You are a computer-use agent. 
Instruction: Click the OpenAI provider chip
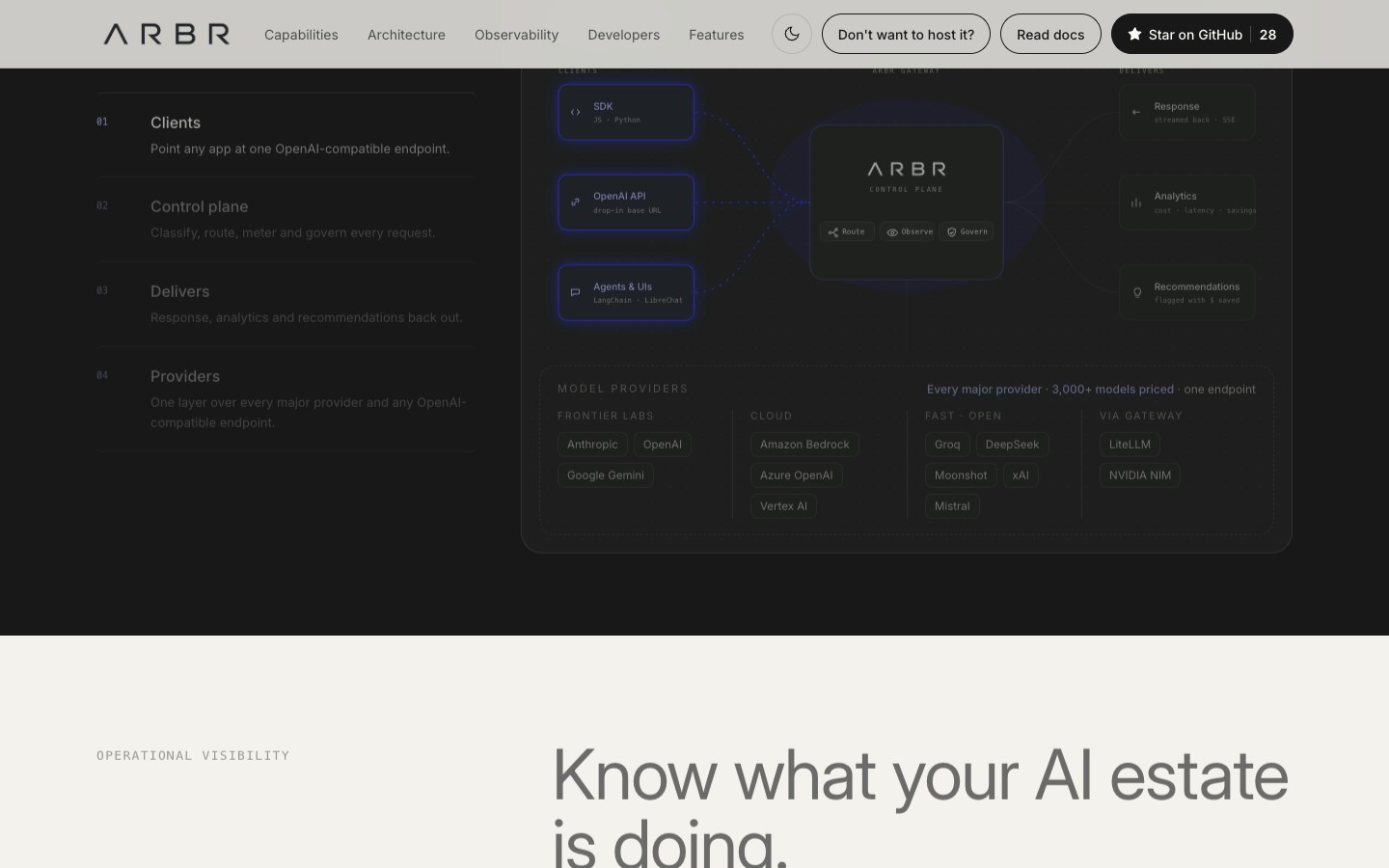pyautogui.click(x=663, y=445)
